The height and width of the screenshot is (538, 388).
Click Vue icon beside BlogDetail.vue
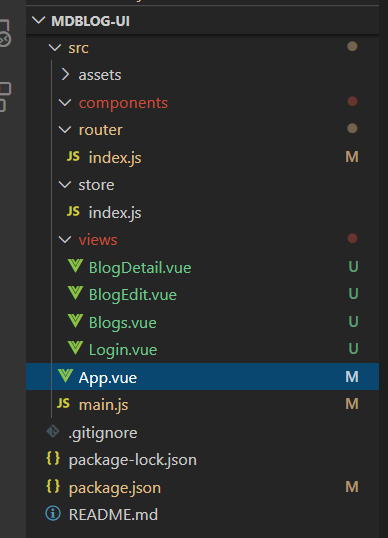coord(75,266)
